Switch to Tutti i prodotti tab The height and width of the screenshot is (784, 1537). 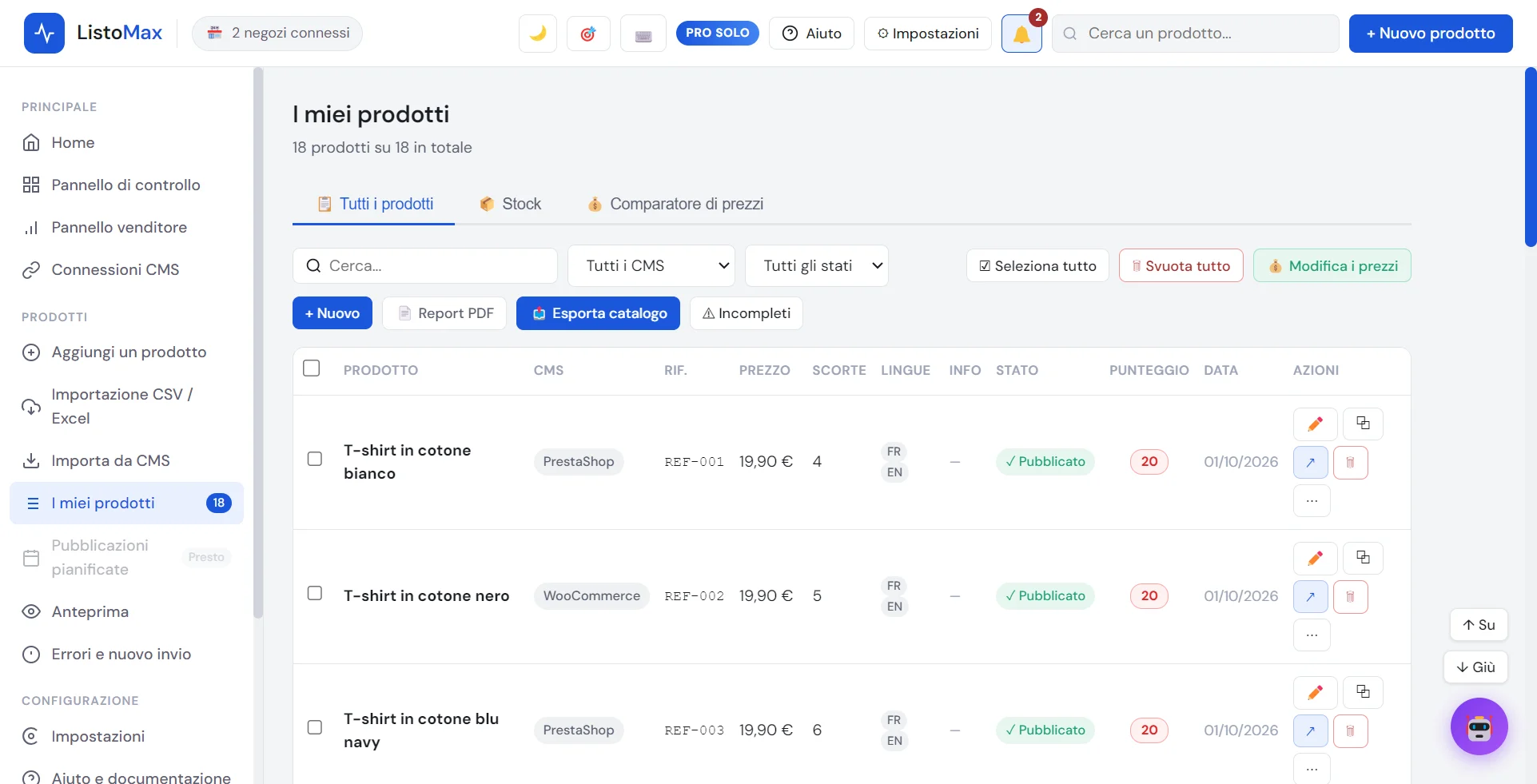[374, 204]
